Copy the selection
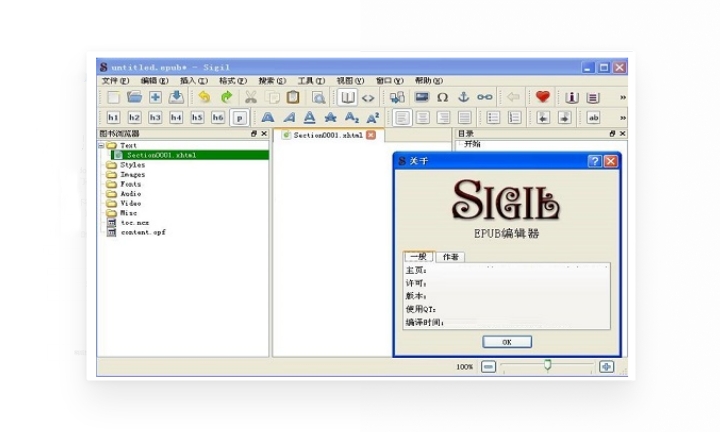Screen dimensions: 720x432 (x=273, y=97)
